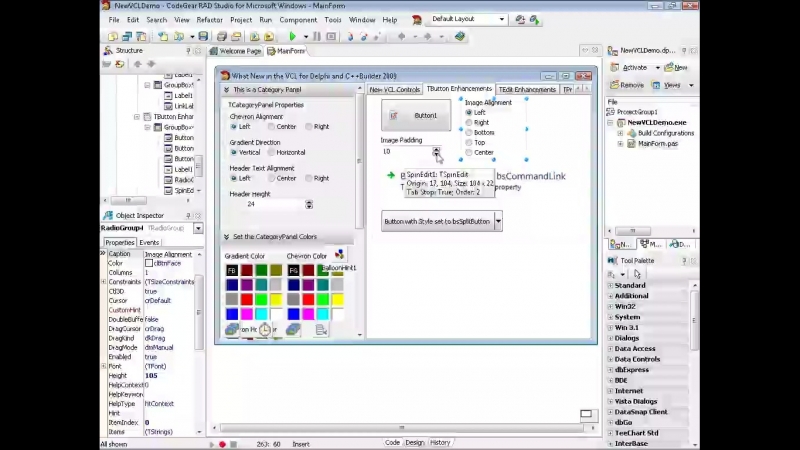
Task: Click the Image Padding value field
Action: click(x=407, y=152)
